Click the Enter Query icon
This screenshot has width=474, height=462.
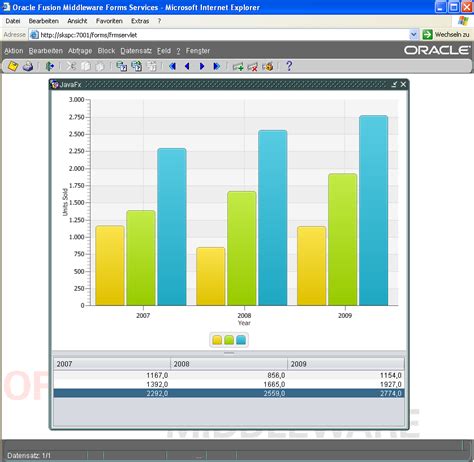coord(121,66)
